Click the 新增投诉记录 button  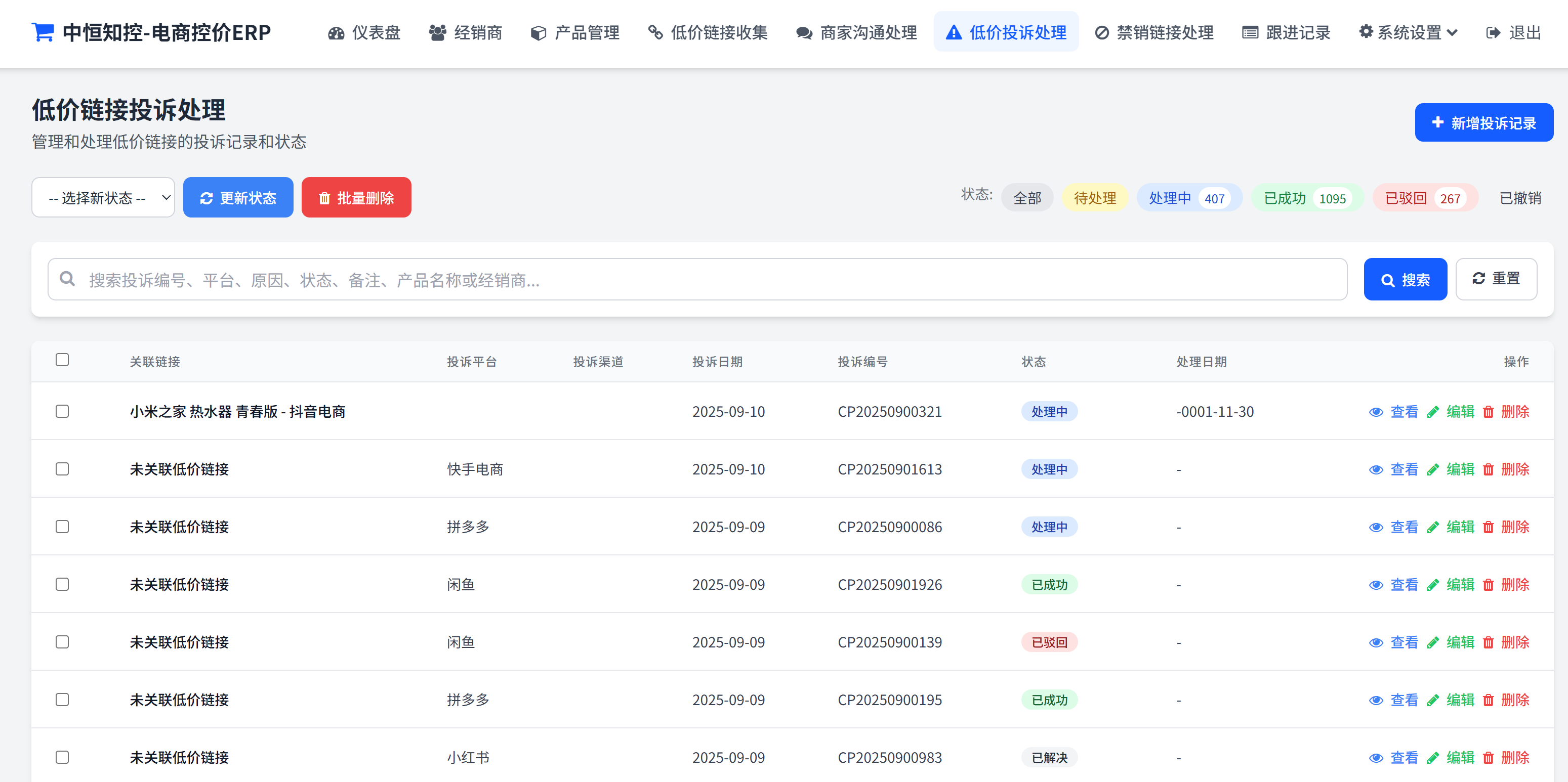(x=1483, y=123)
